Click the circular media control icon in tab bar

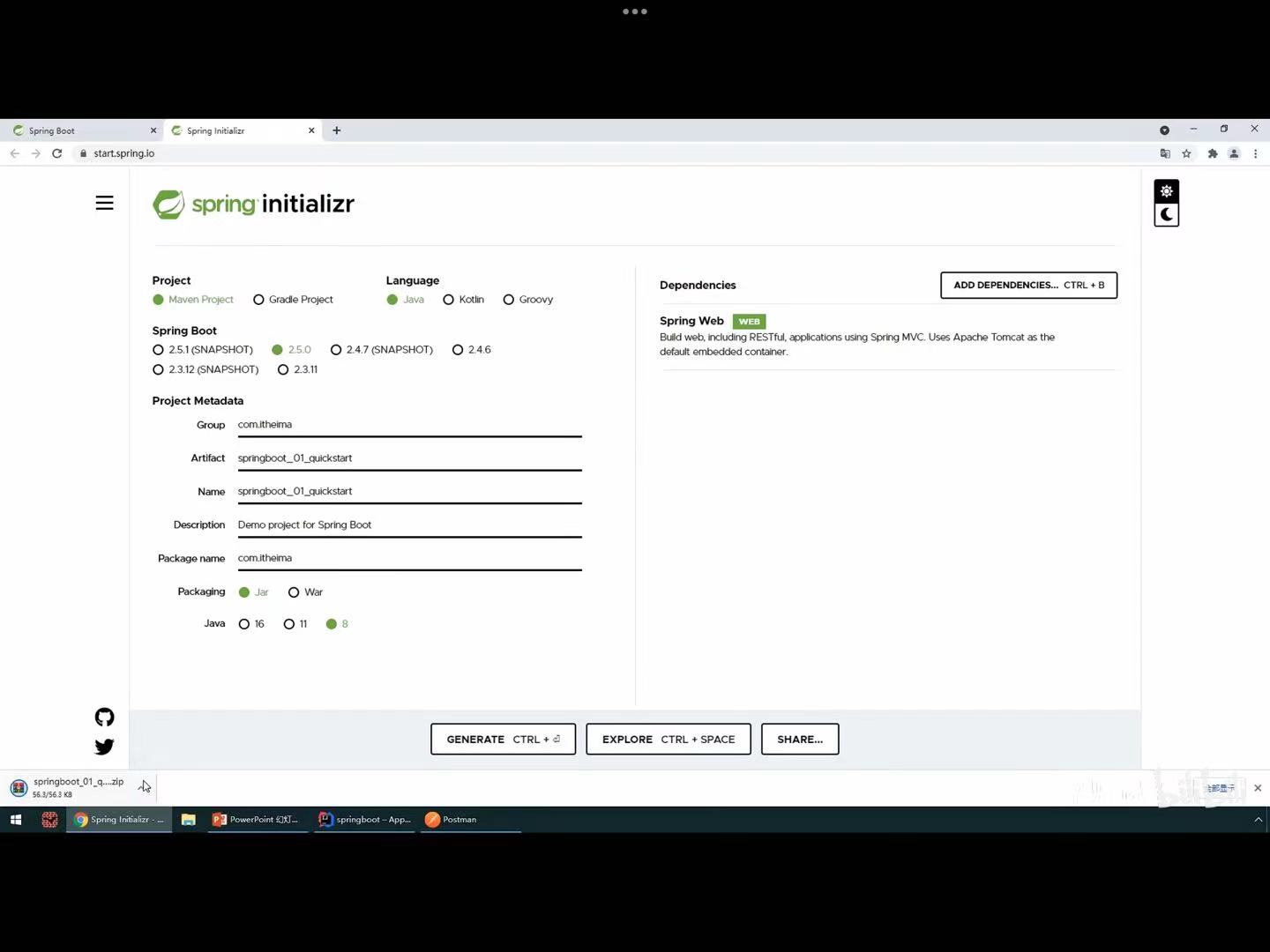(1164, 130)
